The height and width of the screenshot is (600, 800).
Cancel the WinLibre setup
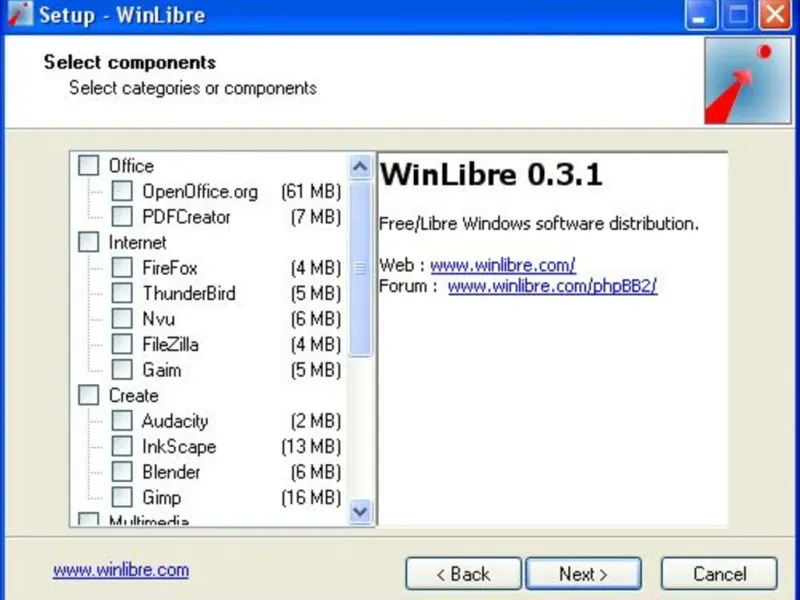[x=719, y=573]
